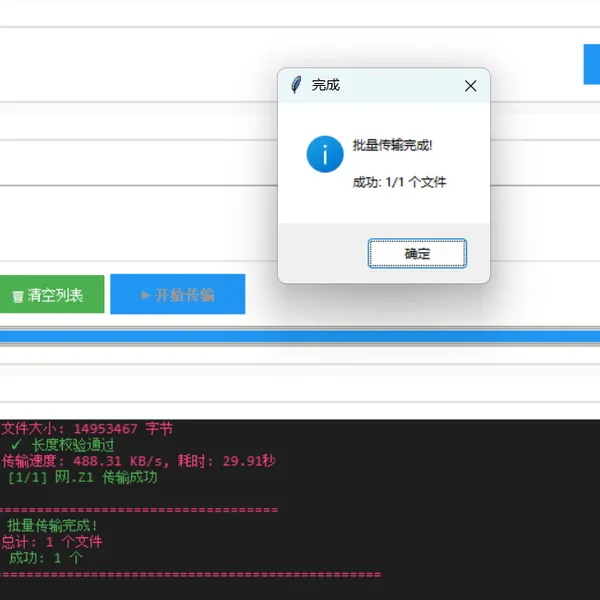The width and height of the screenshot is (600, 600).
Task: Select log line 总计: 1 个文件
Action: click(52, 542)
